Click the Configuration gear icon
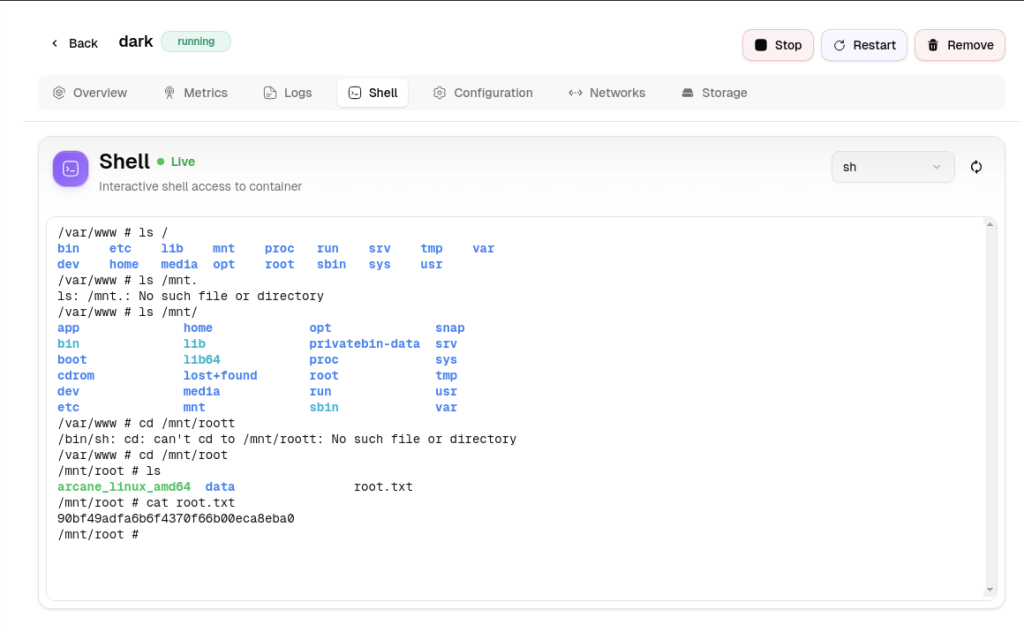This screenshot has height=625, width=1024. (440, 93)
